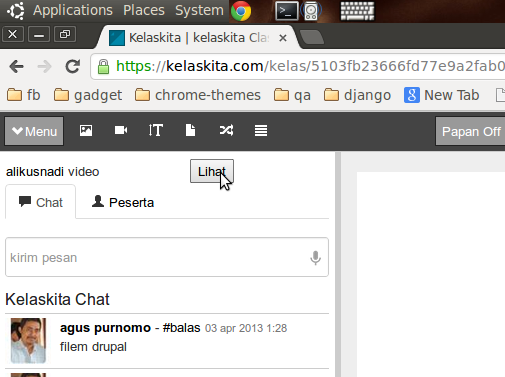
Task: Go back with the browser back arrow
Action: pos(17,66)
